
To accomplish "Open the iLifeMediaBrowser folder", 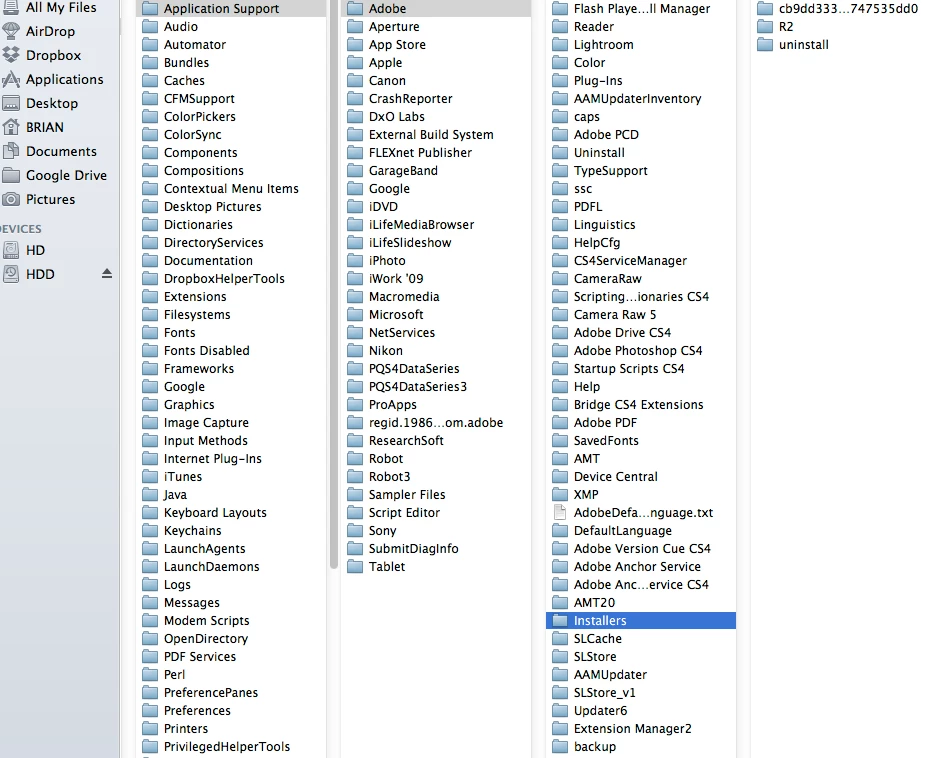I will tap(436, 224).
